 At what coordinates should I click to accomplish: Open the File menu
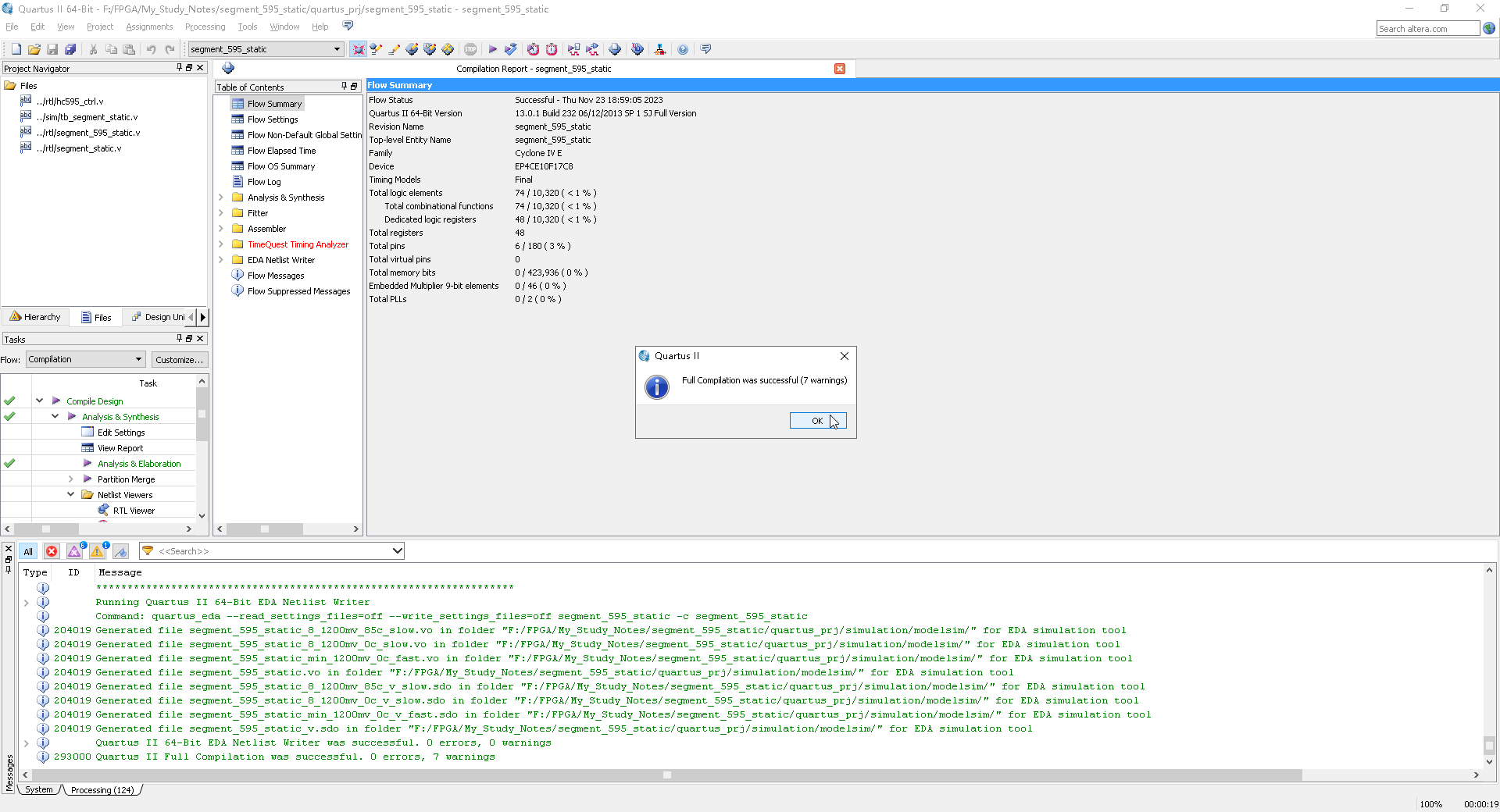tap(12, 27)
